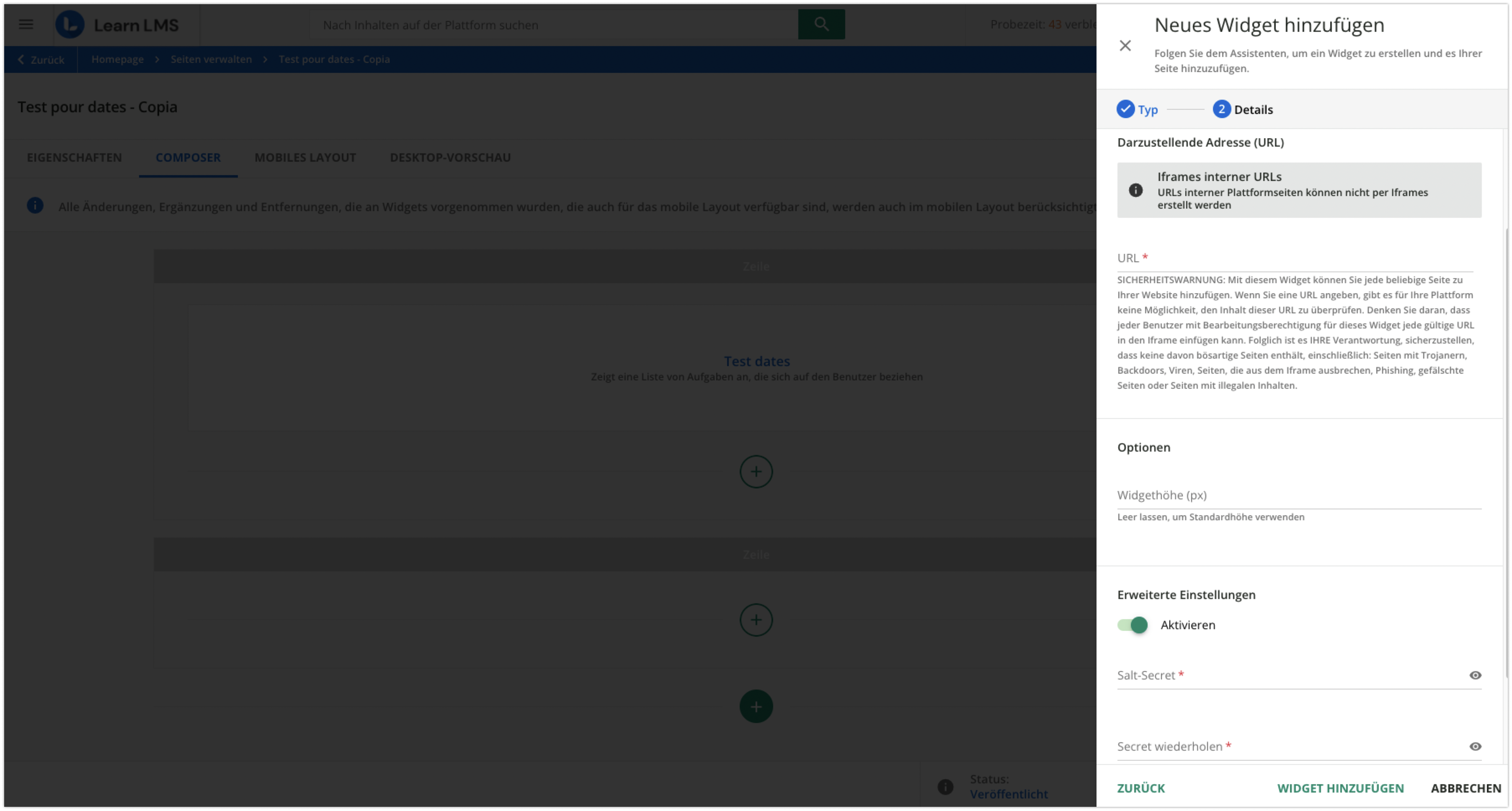Click the green search magnifier button
Image resolution: width=1512 pixels, height=811 pixels.
point(821,24)
